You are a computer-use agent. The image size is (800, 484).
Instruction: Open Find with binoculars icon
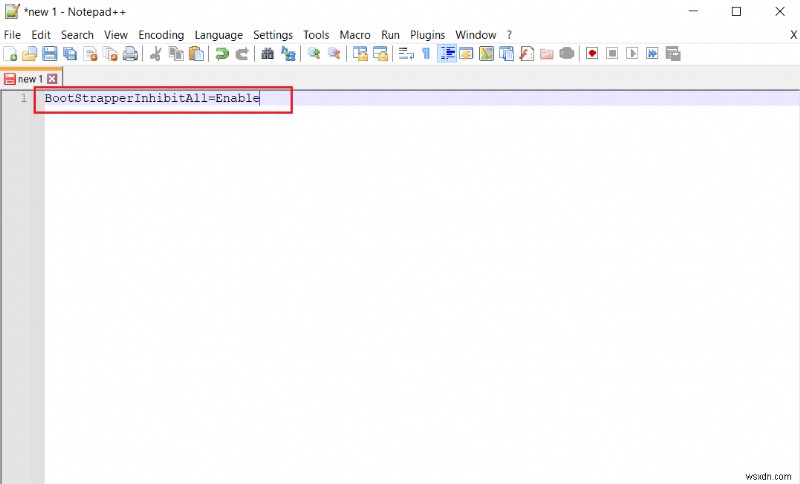tap(267, 54)
